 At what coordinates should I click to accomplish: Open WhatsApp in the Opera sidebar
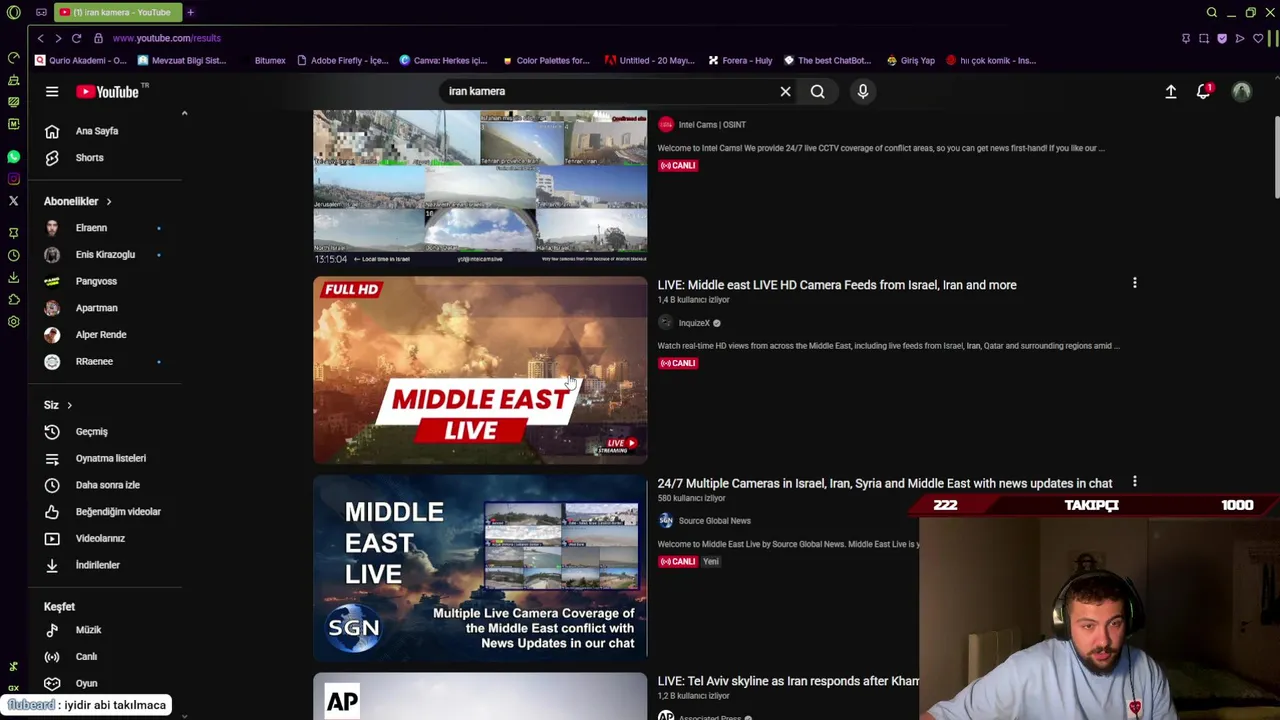point(13,157)
